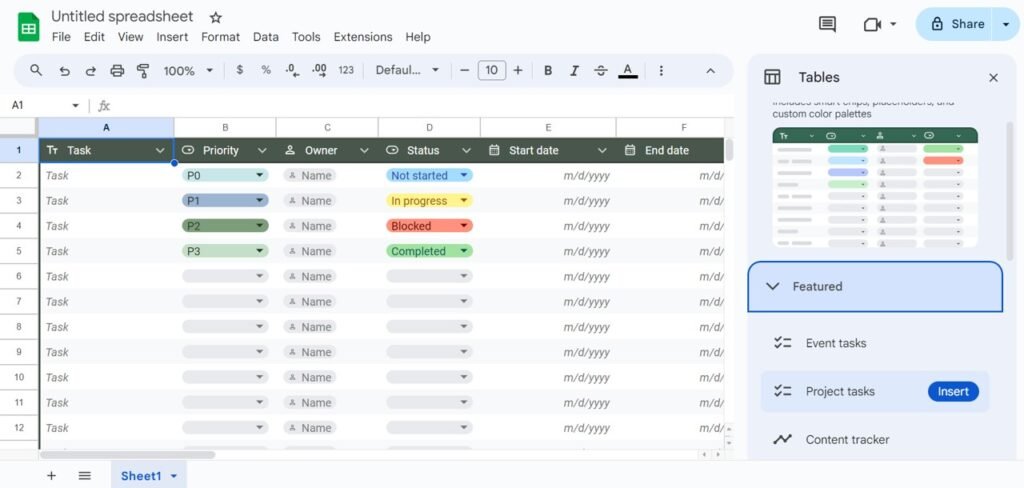Click the Name chip in row 2
The image size is (1024, 488).
[310, 175]
